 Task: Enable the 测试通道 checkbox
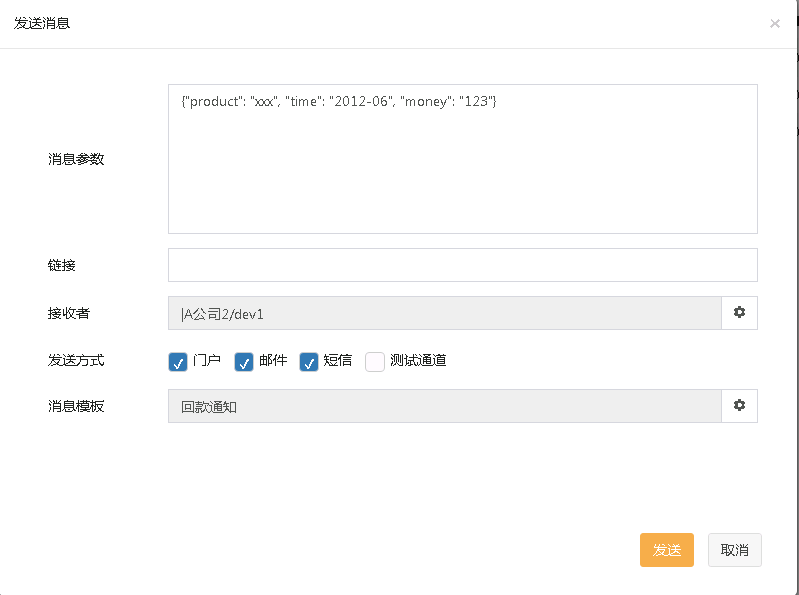(x=375, y=362)
